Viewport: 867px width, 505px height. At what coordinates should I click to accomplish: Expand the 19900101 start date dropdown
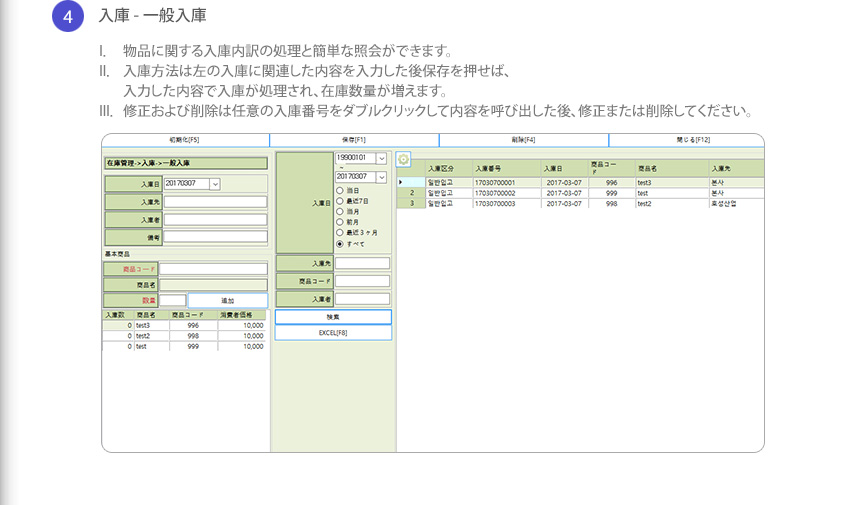381,158
